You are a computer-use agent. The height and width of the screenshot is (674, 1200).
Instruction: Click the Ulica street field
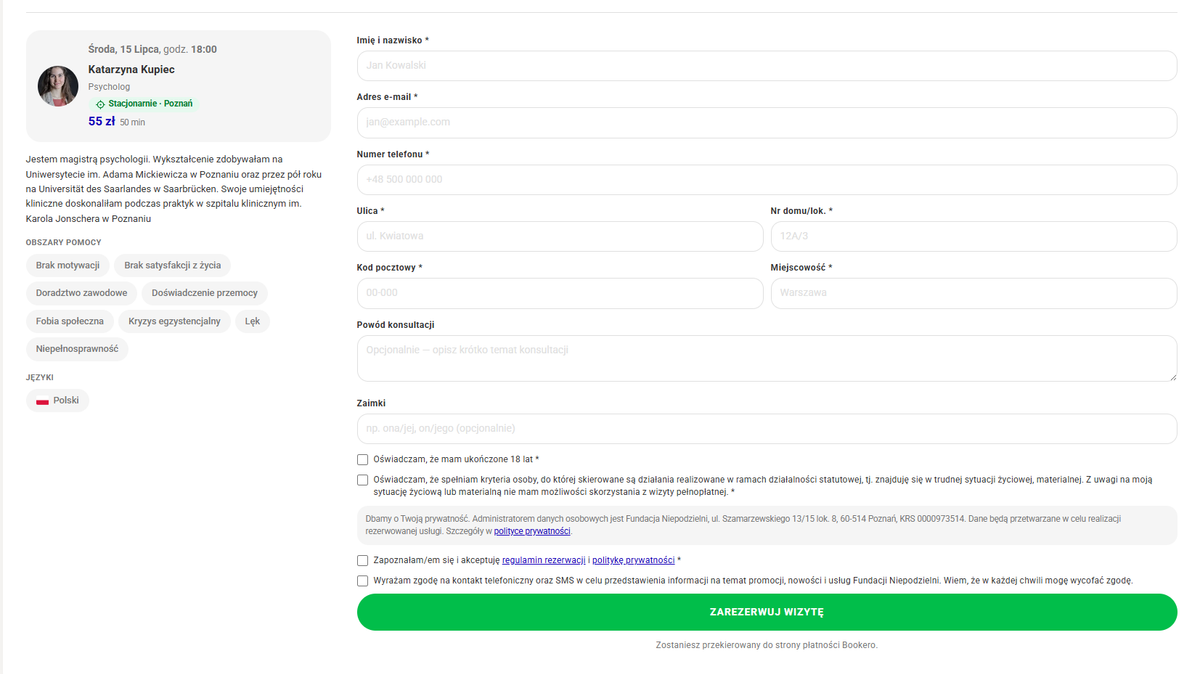[560, 237]
